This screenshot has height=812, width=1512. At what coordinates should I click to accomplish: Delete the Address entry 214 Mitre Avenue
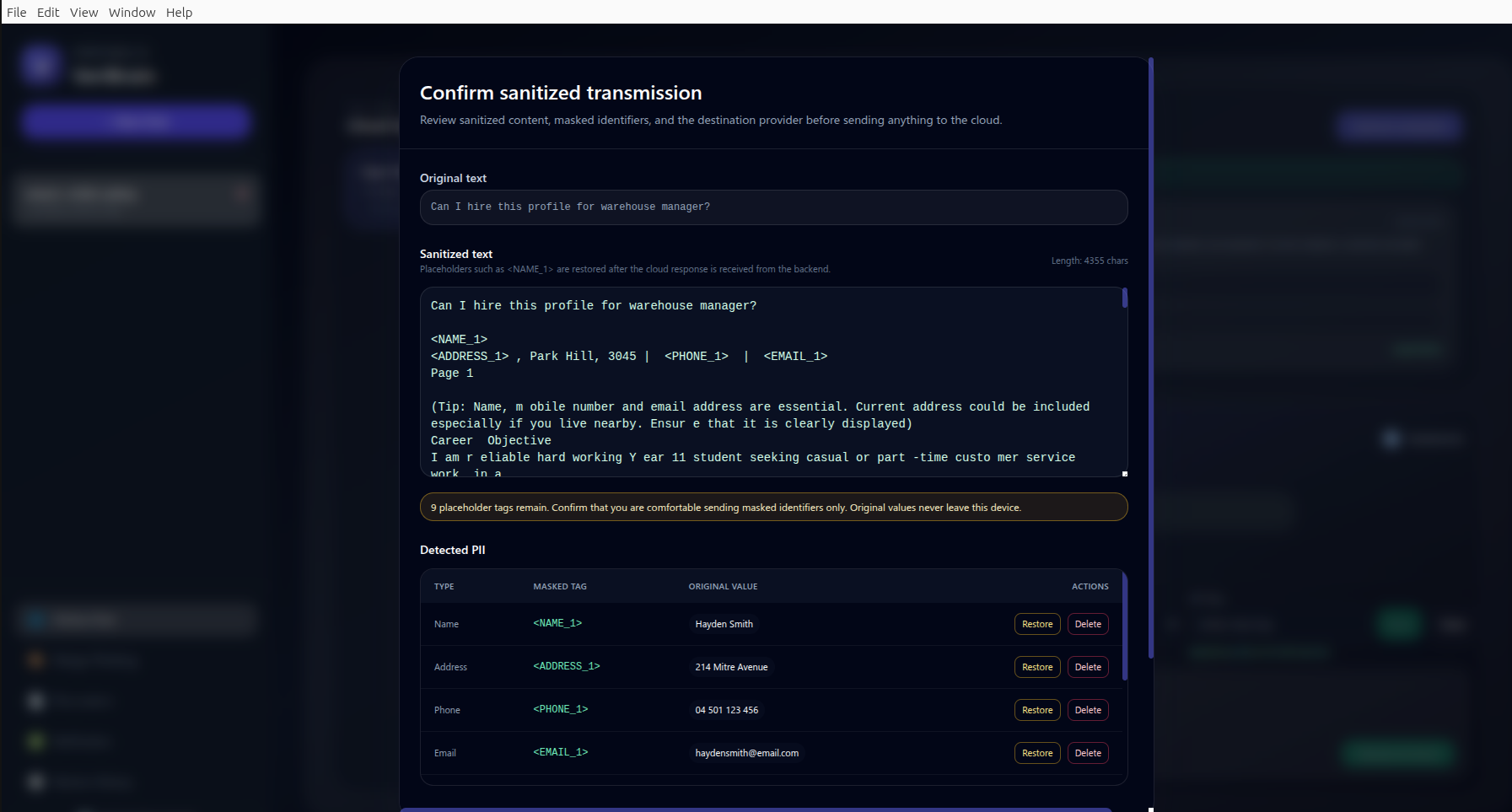[1088, 667]
